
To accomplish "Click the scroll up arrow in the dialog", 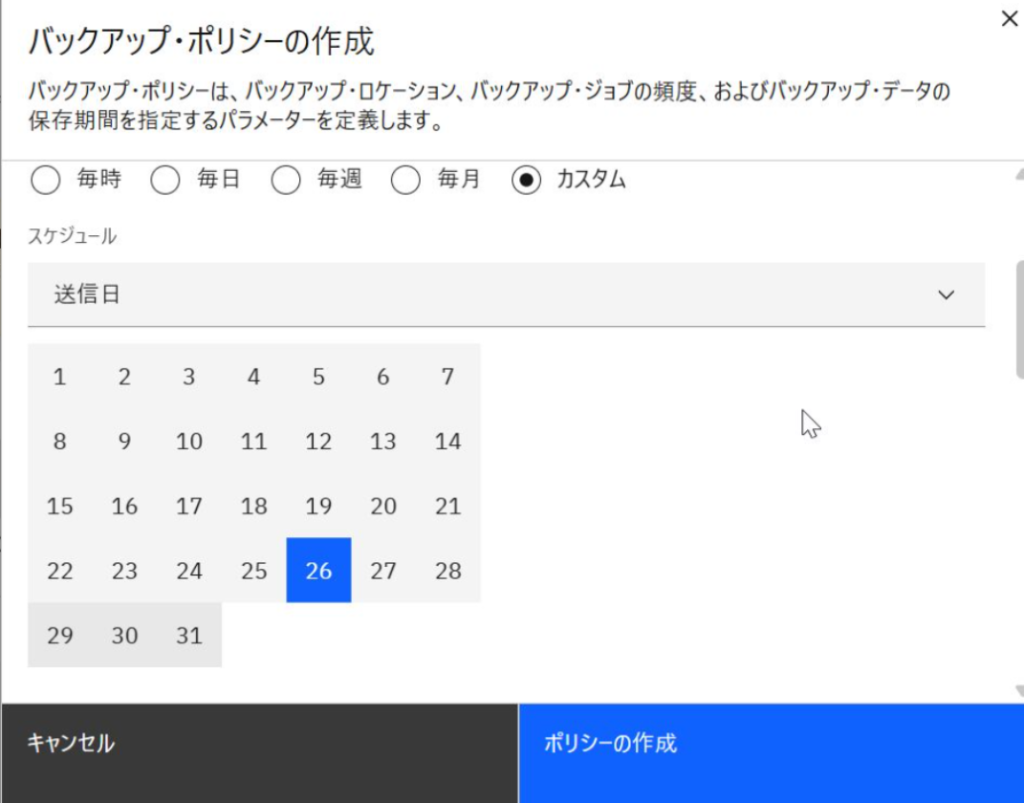I will (x=1019, y=175).
